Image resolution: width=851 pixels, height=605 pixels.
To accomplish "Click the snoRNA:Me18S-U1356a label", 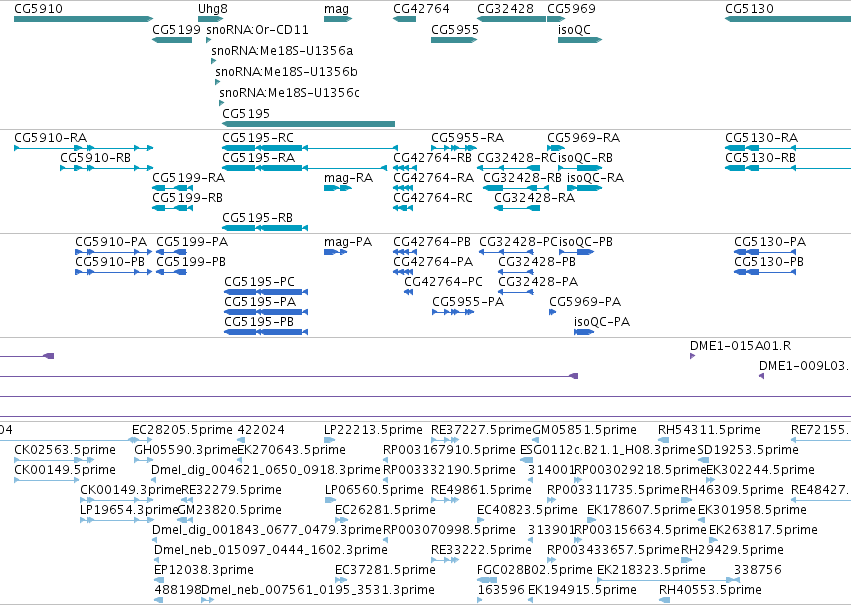I will click(282, 50).
